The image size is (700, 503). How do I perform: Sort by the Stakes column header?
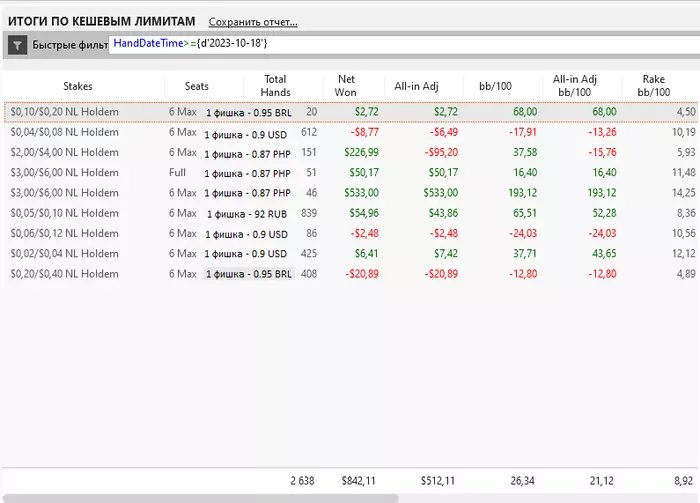(78, 86)
